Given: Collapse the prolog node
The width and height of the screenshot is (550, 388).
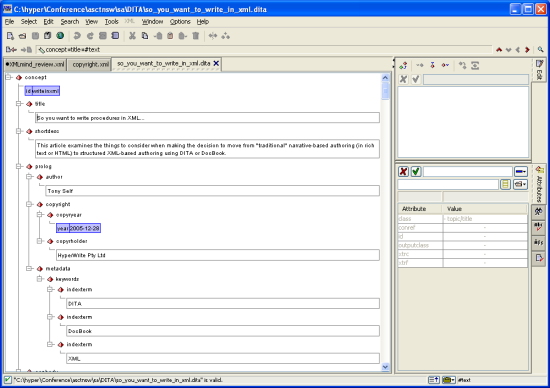Looking at the screenshot, I should [19, 166].
